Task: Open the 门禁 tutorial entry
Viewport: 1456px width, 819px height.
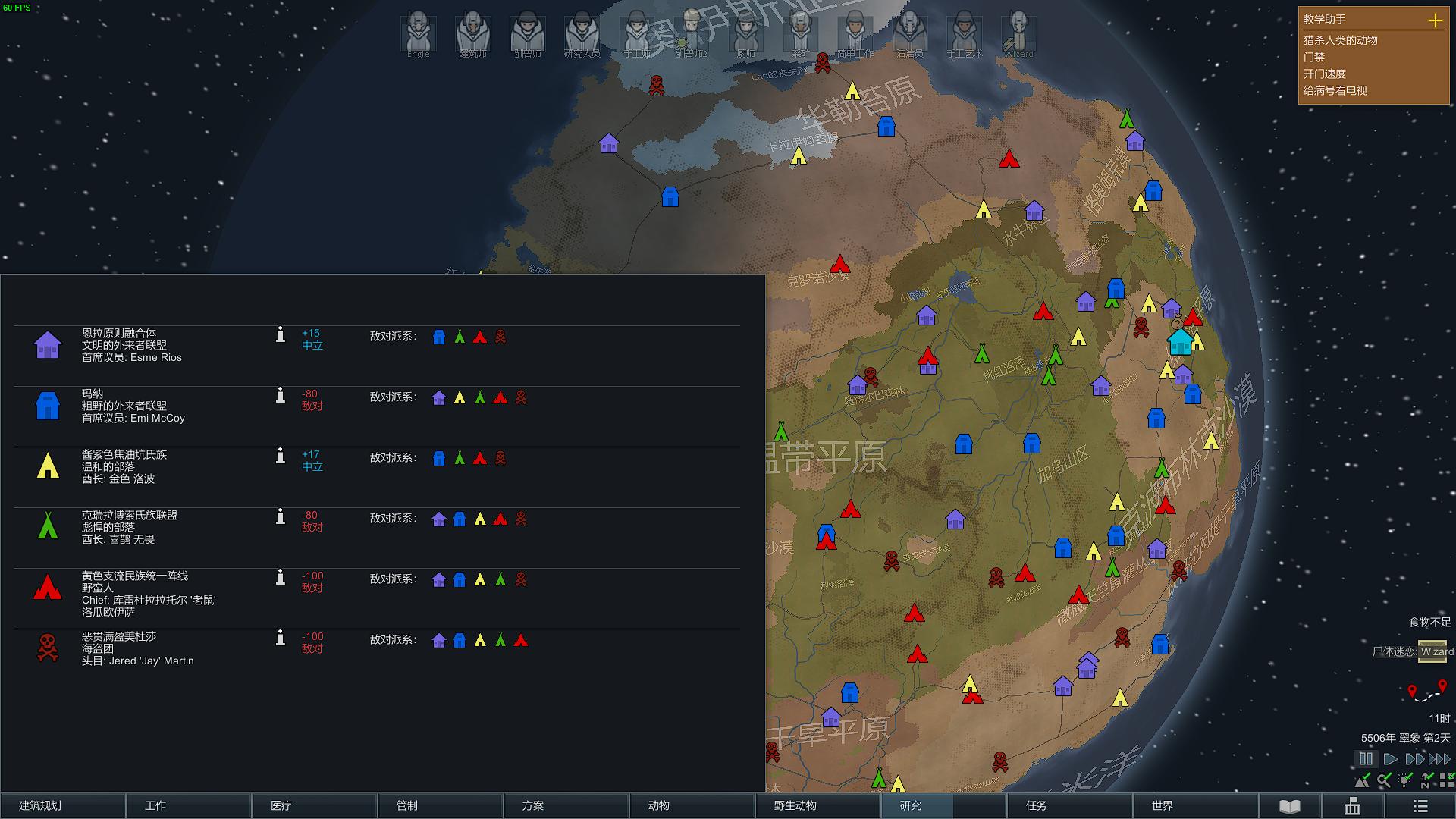Action: (1314, 58)
